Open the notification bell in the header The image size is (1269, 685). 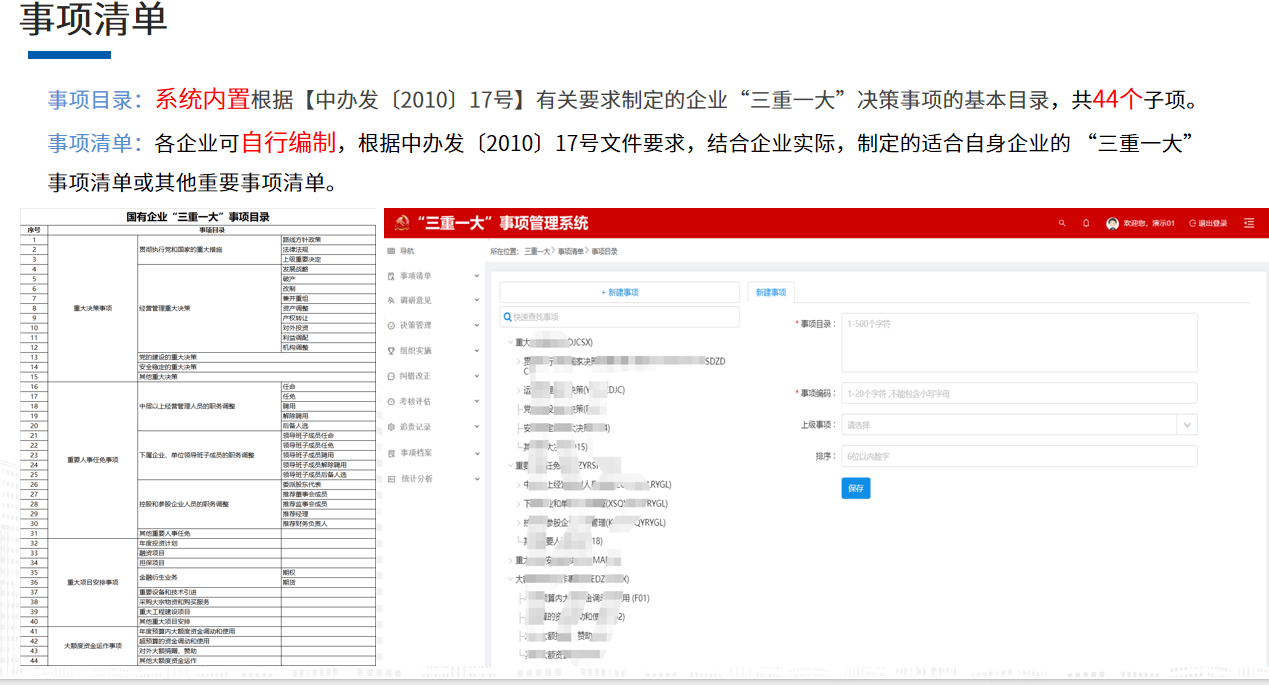(1086, 223)
